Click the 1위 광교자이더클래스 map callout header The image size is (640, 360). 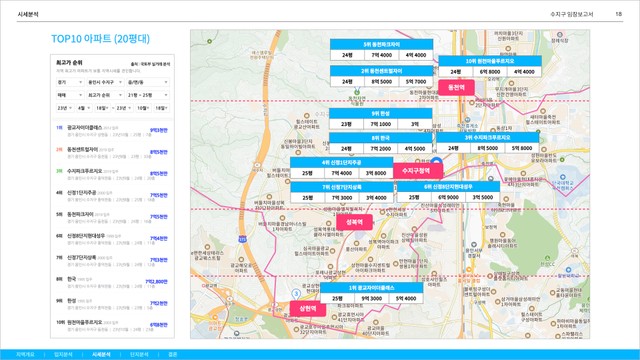371,288
